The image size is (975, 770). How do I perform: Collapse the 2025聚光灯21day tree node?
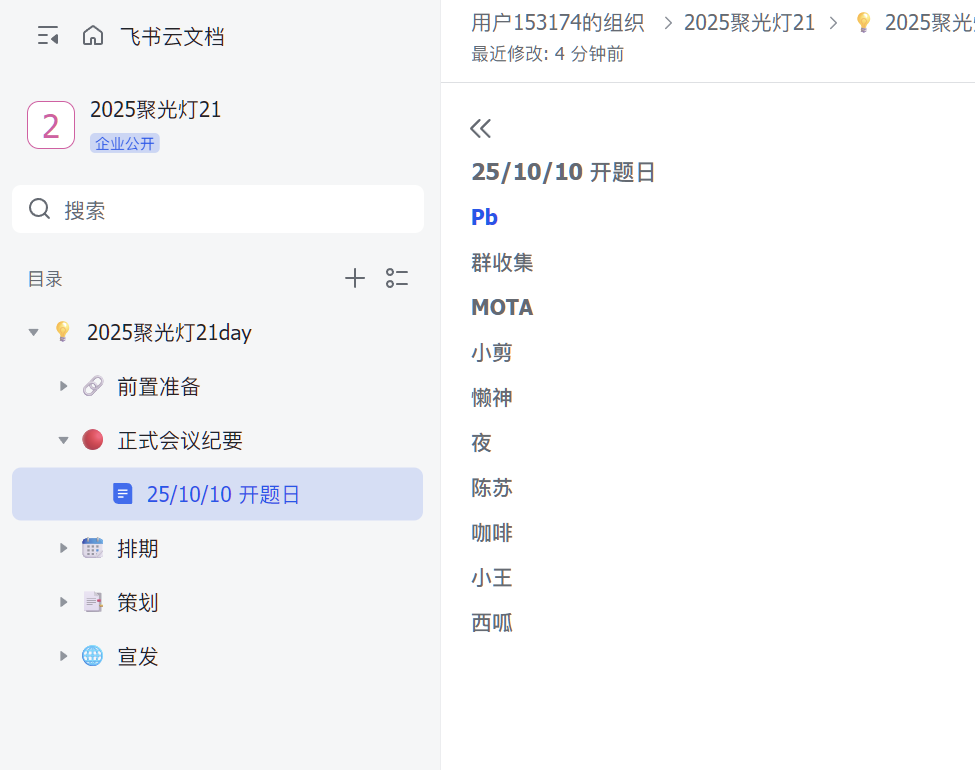click(34, 332)
